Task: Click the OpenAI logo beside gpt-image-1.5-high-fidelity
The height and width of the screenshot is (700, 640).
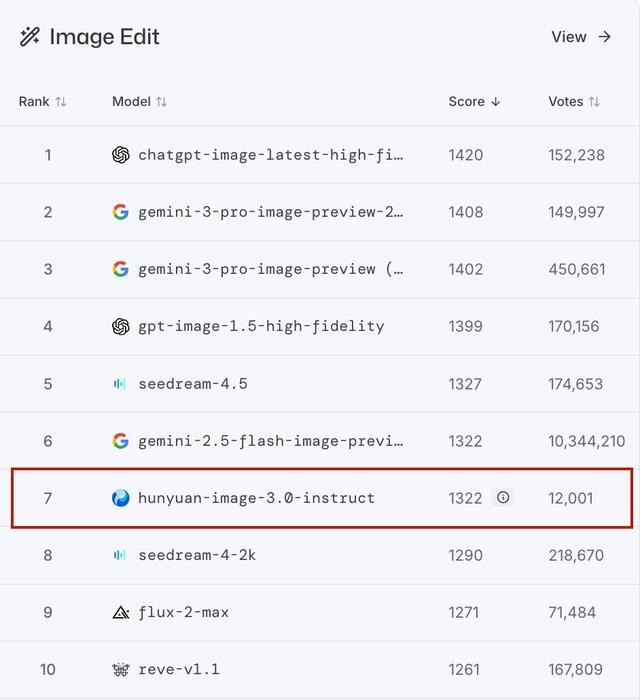Action: coord(121,326)
